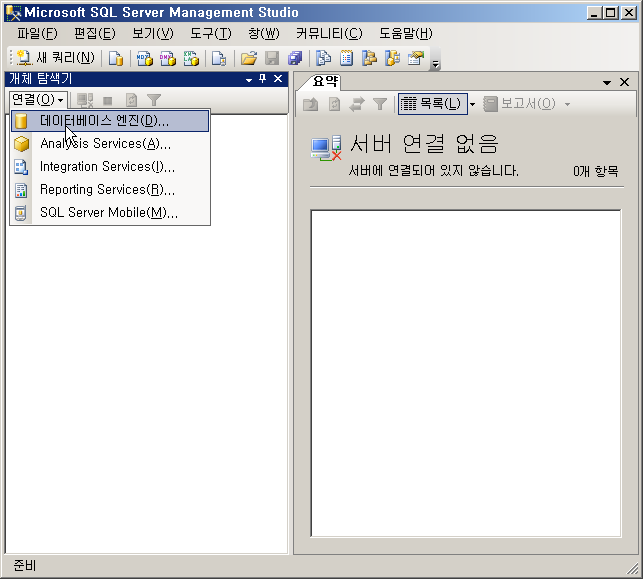Open the Summary pane active files dropdown arrow
The width and height of the screenshot is (643, 579).
(607, 83)
